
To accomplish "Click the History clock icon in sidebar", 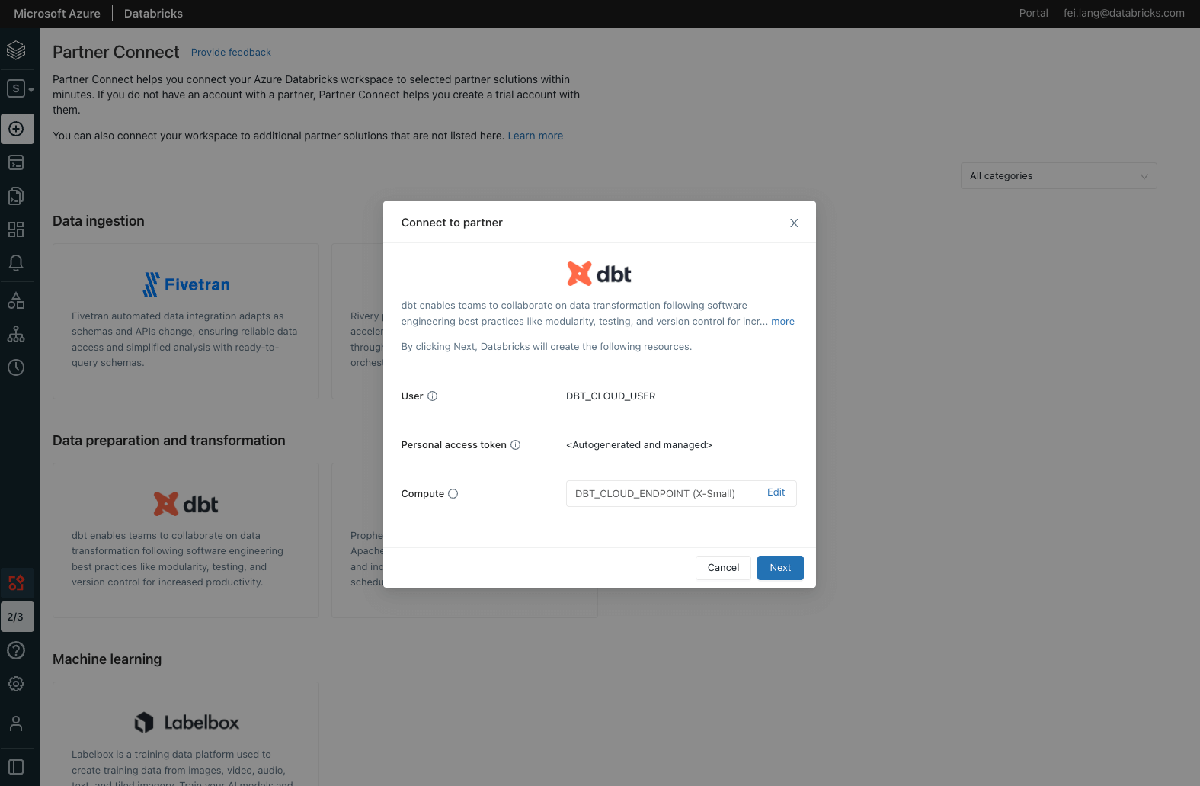I will (x=16, y=367).
